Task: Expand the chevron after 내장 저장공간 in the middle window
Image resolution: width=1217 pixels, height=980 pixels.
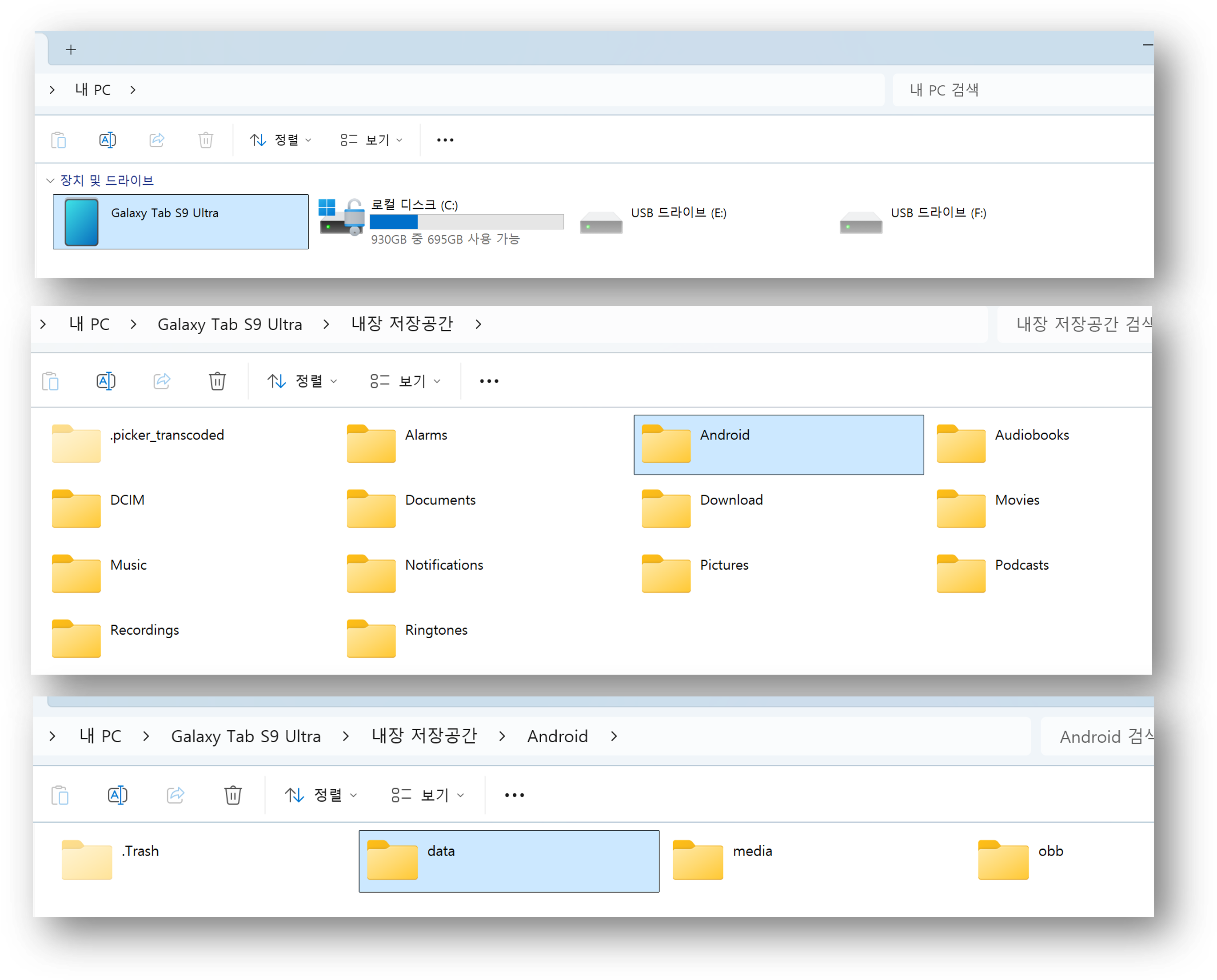Action: 478,324
